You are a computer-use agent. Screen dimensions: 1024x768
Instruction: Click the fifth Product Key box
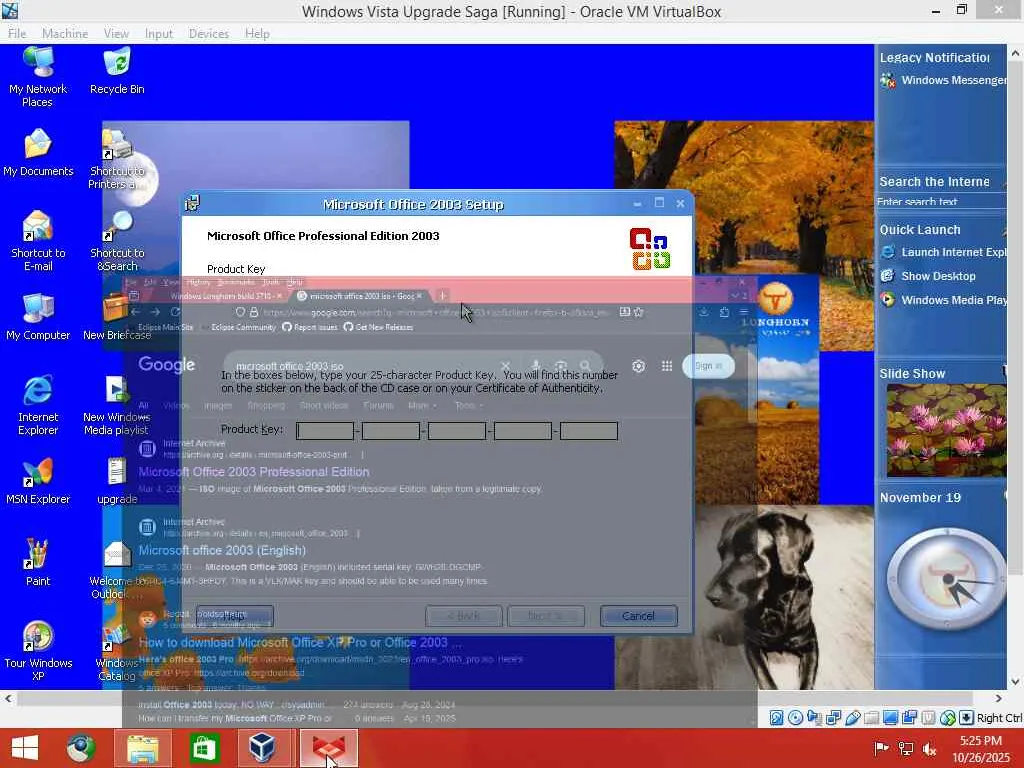[588, 431]
